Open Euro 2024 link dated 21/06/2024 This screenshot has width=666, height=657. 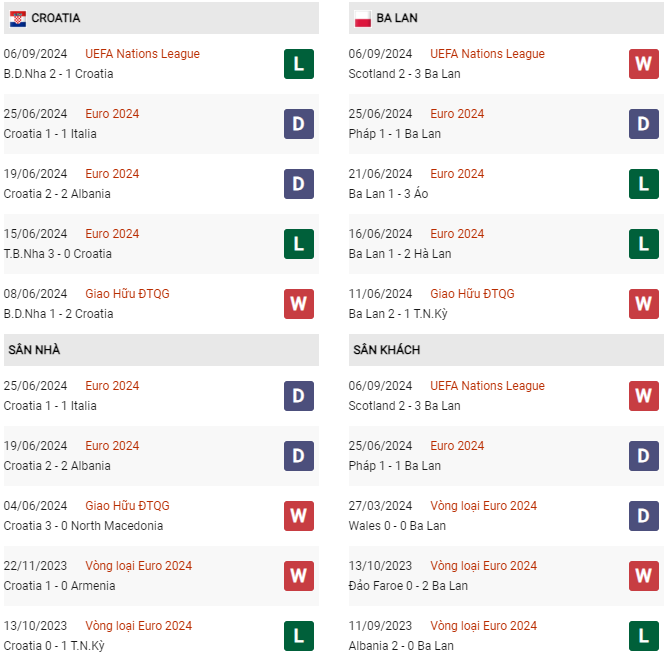[x=457, y=174]
